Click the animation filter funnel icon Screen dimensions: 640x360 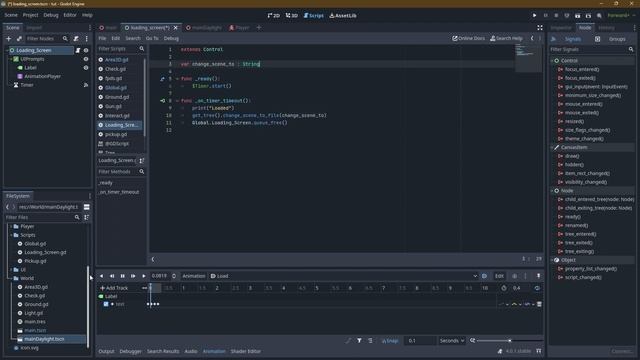[x=359, y=340]
